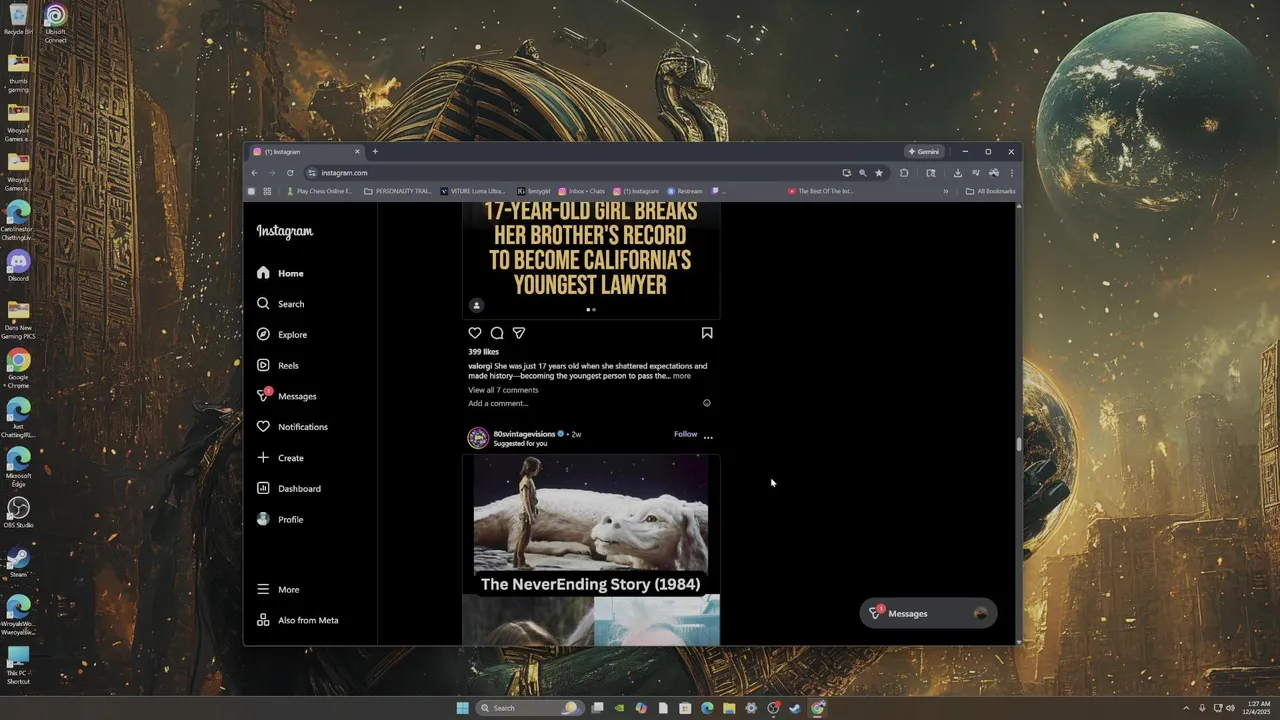Show hidden system tray icons
This screenshot has width=1280, height=720.
click(x=1186, y=708)
